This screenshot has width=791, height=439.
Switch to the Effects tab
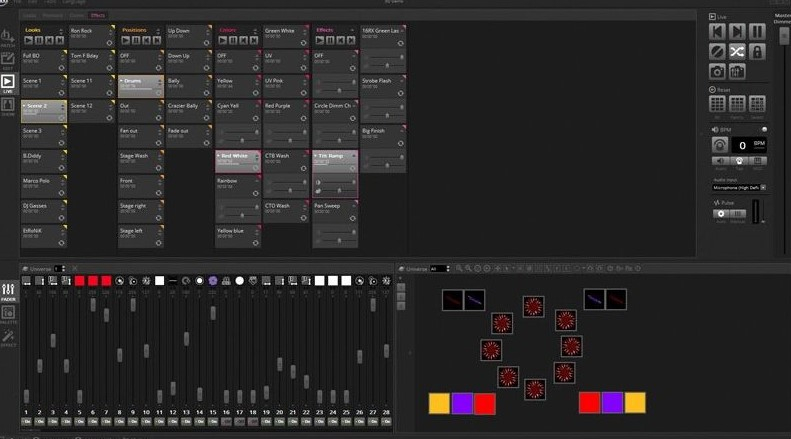tap(97, 16)
